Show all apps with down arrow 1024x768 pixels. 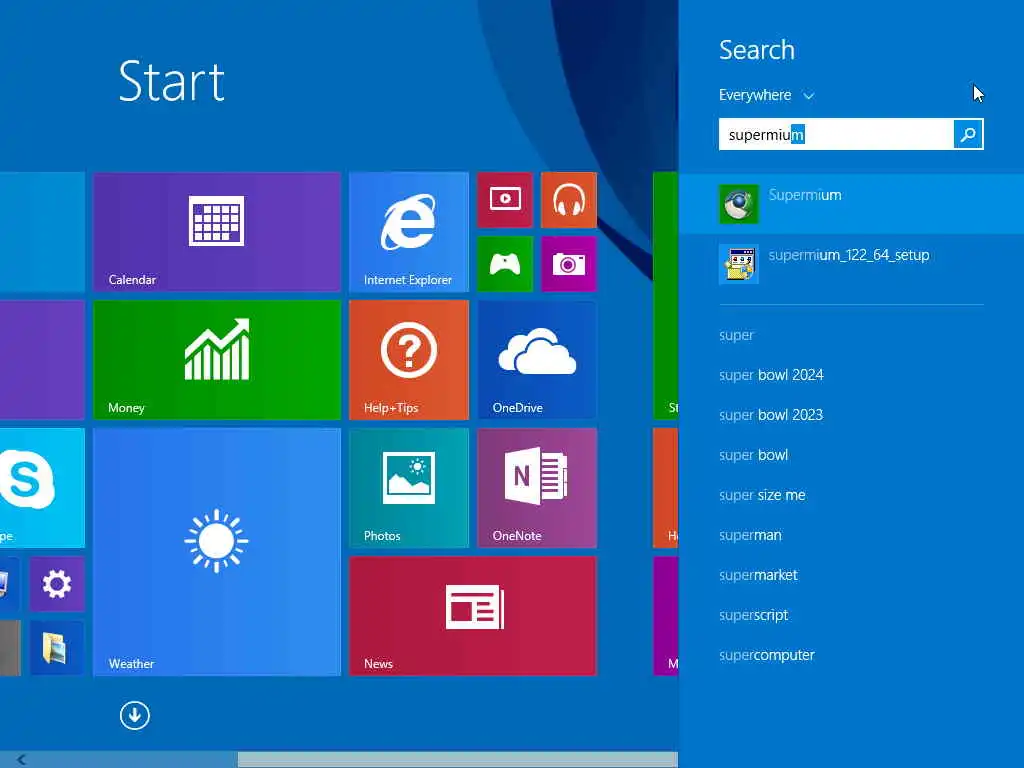(x=135, y=715)
